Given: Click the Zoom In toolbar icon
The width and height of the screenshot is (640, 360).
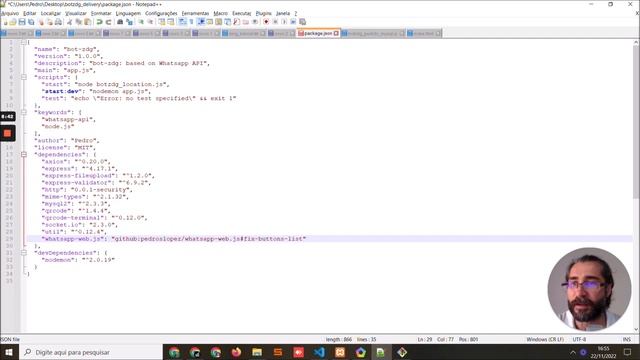Looking at the screenshot, I should [141, 22].
